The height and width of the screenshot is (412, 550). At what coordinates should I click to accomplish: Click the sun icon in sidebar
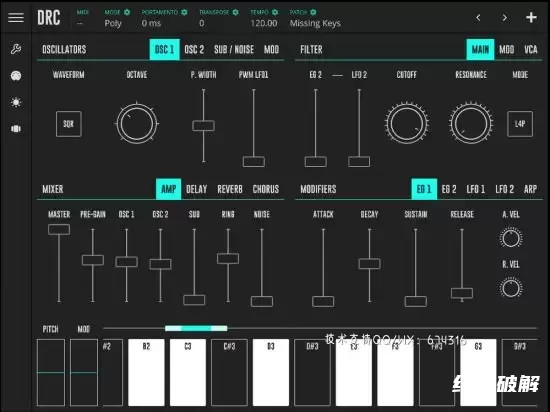(16, 102)
